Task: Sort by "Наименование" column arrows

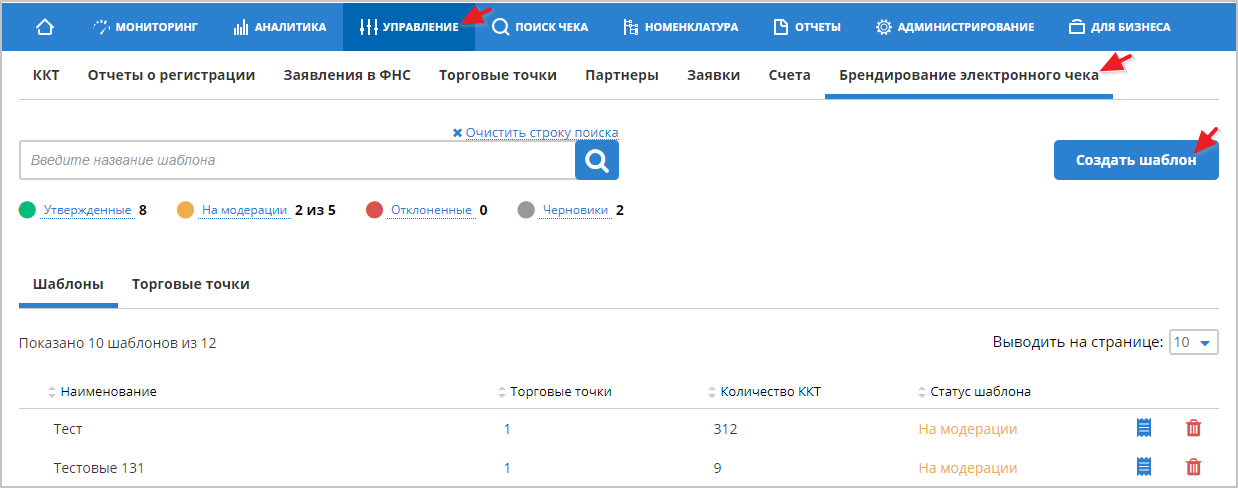Action: (53, 392)
